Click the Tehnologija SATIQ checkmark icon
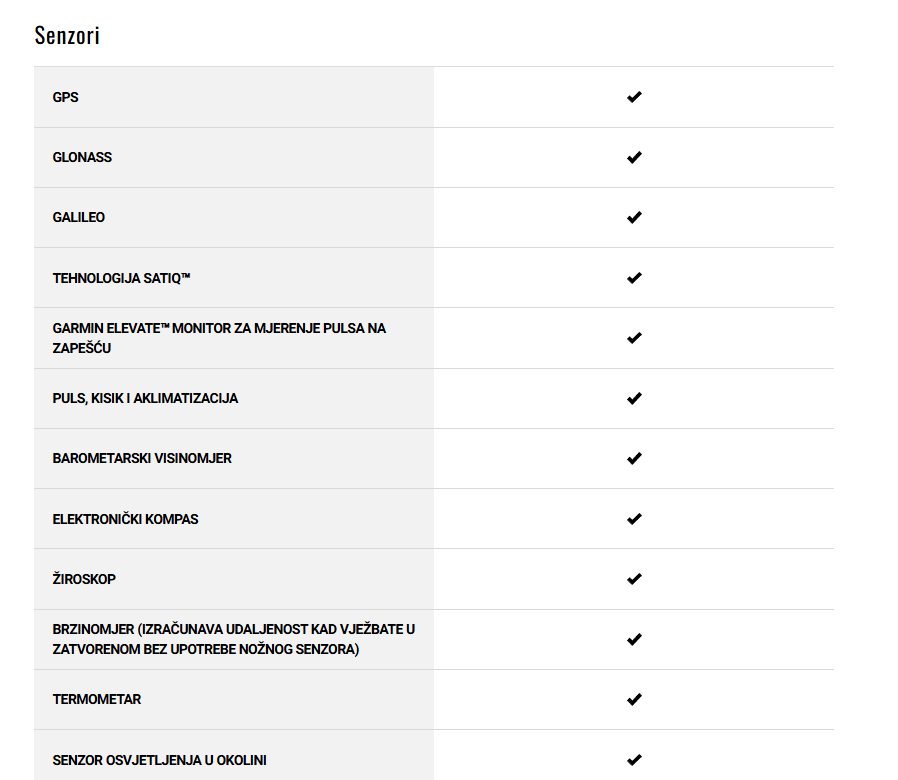 coord(634,278)
